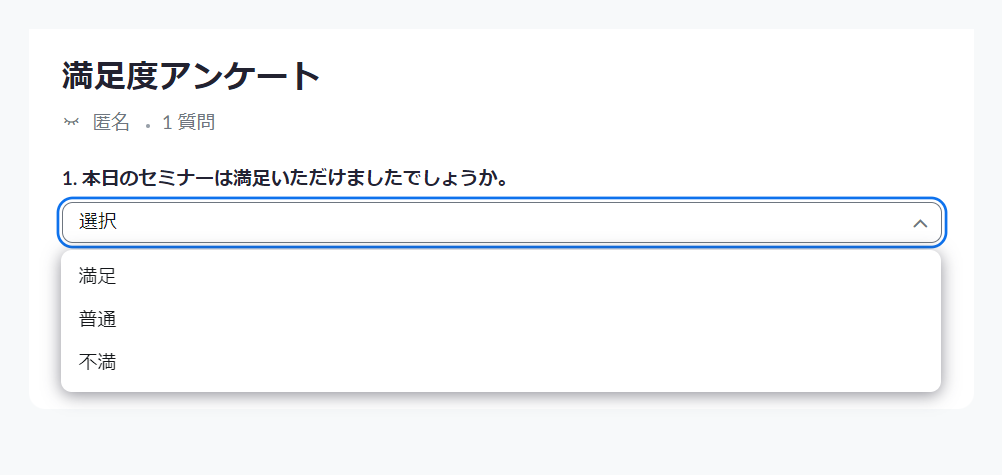Click the middle of the focused select box
Image resolution: width=1002 pixels, height=475 pixels.
pyautogui.click(x=502, y=223)
